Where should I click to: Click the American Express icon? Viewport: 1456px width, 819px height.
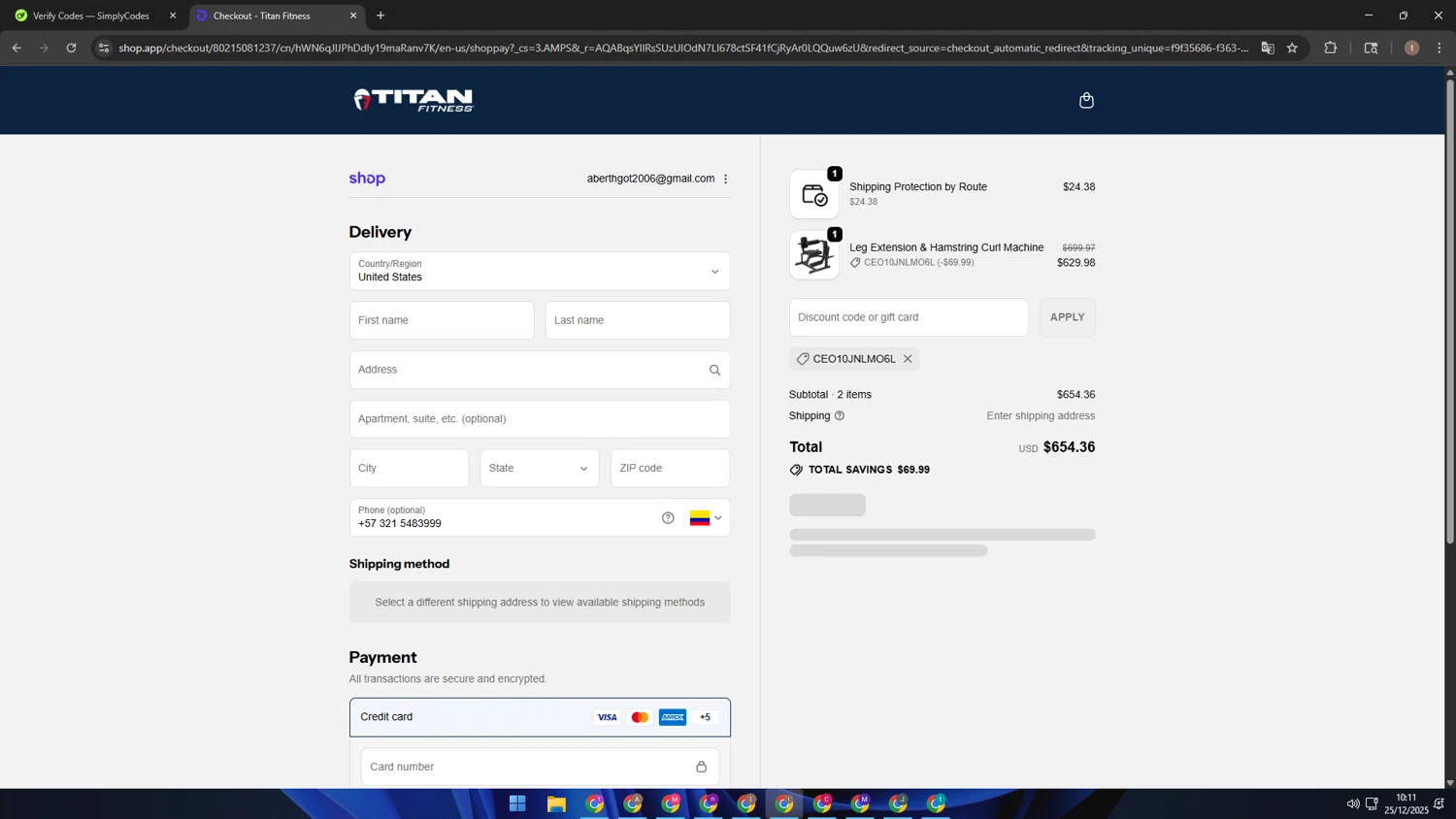pos(673,717)
